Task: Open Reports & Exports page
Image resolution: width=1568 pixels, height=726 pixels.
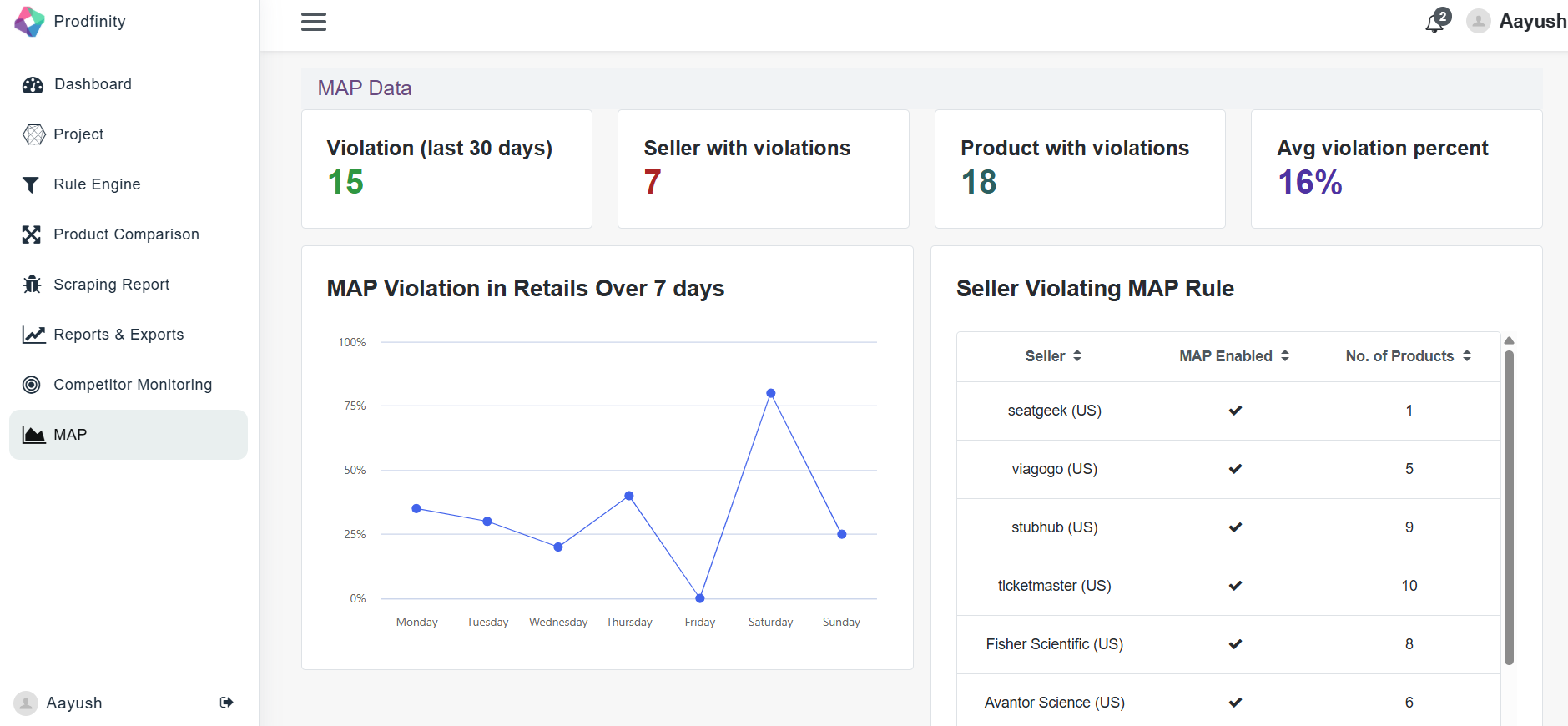Action: 129,335
